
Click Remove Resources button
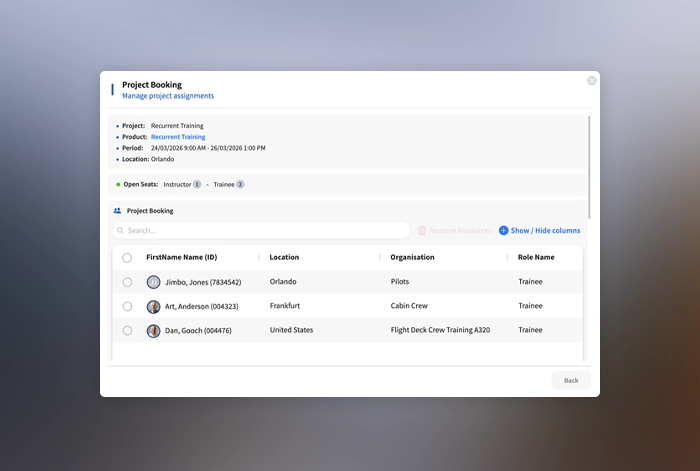click(x=455, y=230)
